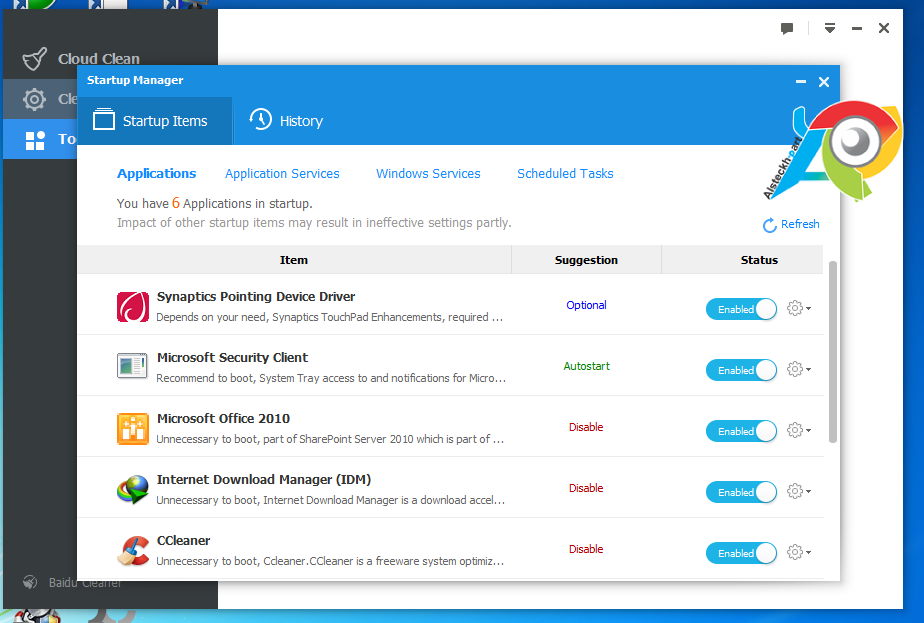Open gear options for CCleaner

point(798,552)
